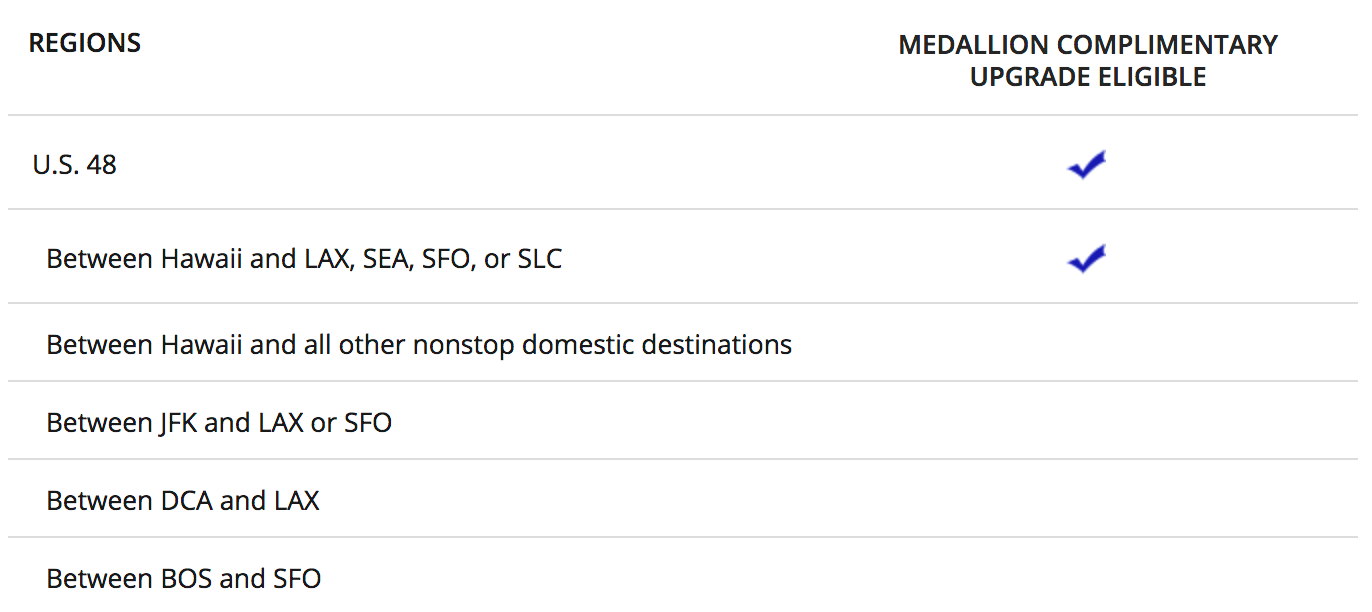Click the Between DCA and LAX row label
This screenshot has width=1372, height=612.
(x=183, y=500)
